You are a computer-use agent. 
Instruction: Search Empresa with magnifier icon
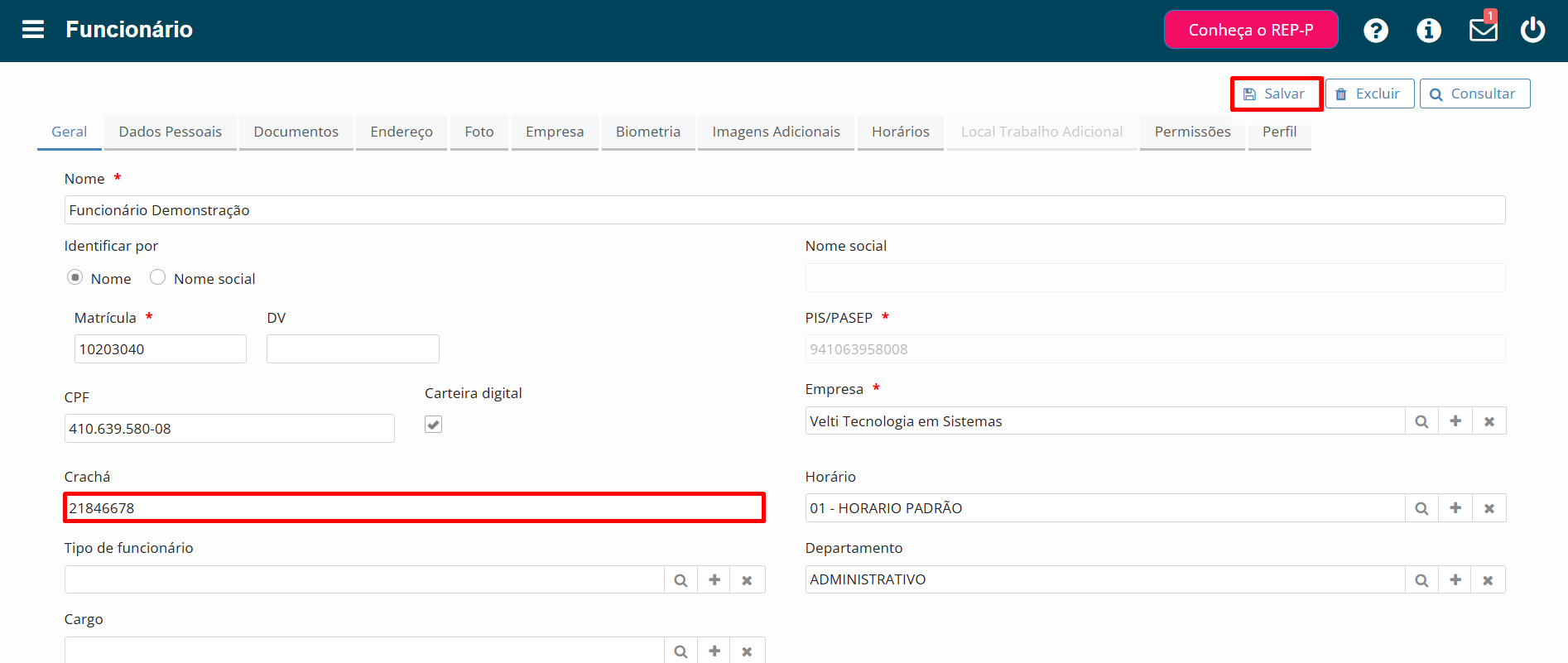tap(1421, 421)
